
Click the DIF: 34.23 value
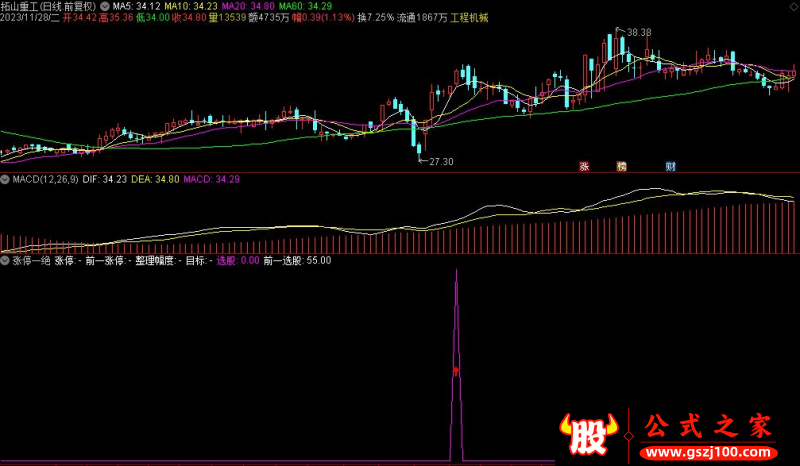click(105, 179)
